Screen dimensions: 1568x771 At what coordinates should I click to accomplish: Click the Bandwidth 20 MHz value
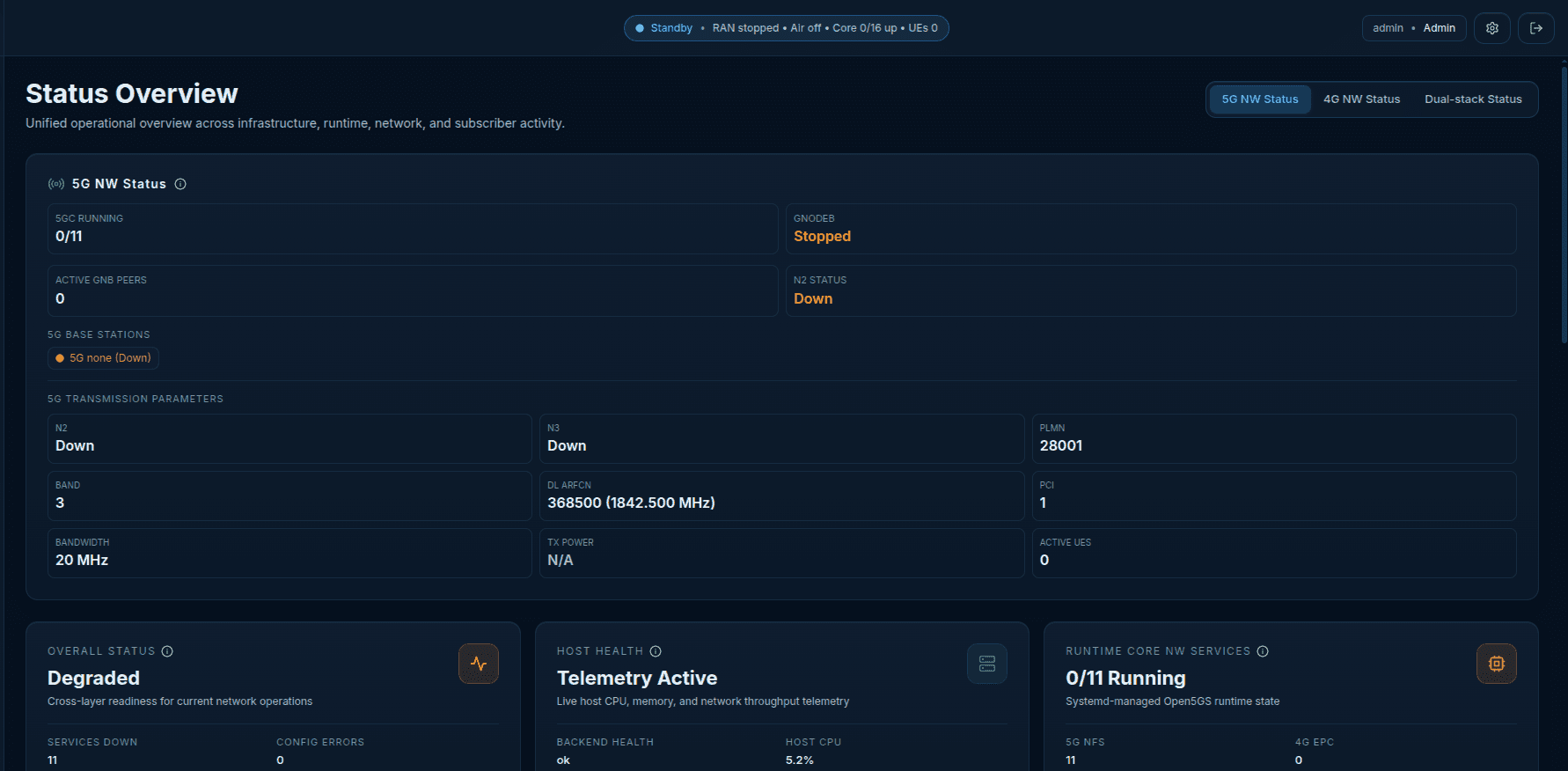tap(82, 561)
